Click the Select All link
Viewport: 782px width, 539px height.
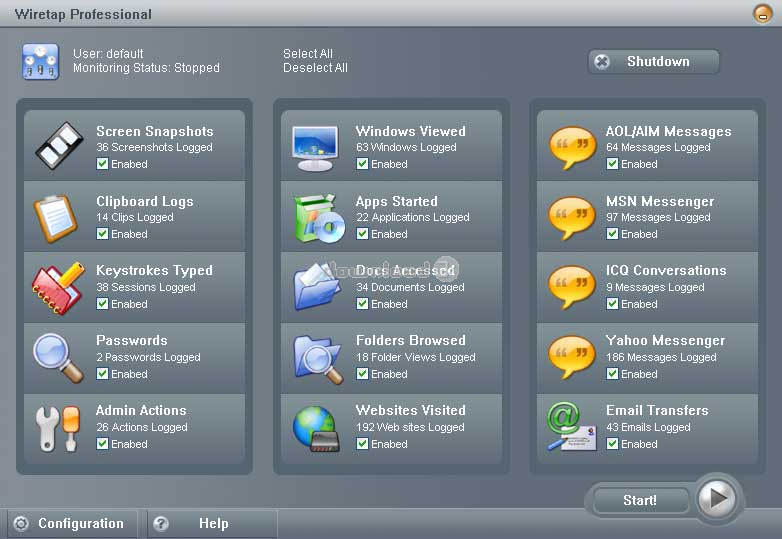click(x=308, y=53)
